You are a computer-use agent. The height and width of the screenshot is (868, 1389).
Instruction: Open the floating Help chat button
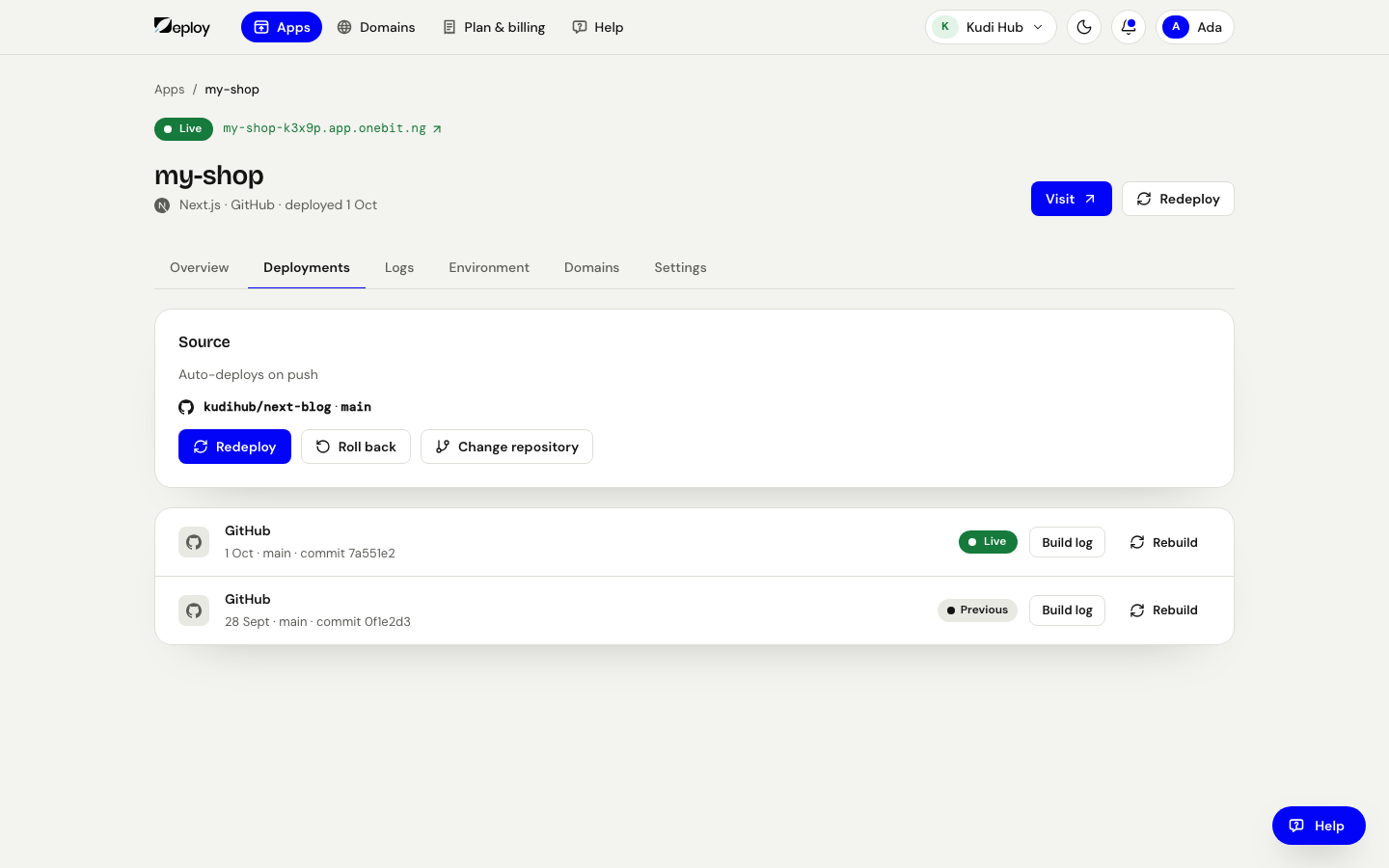1319,826
